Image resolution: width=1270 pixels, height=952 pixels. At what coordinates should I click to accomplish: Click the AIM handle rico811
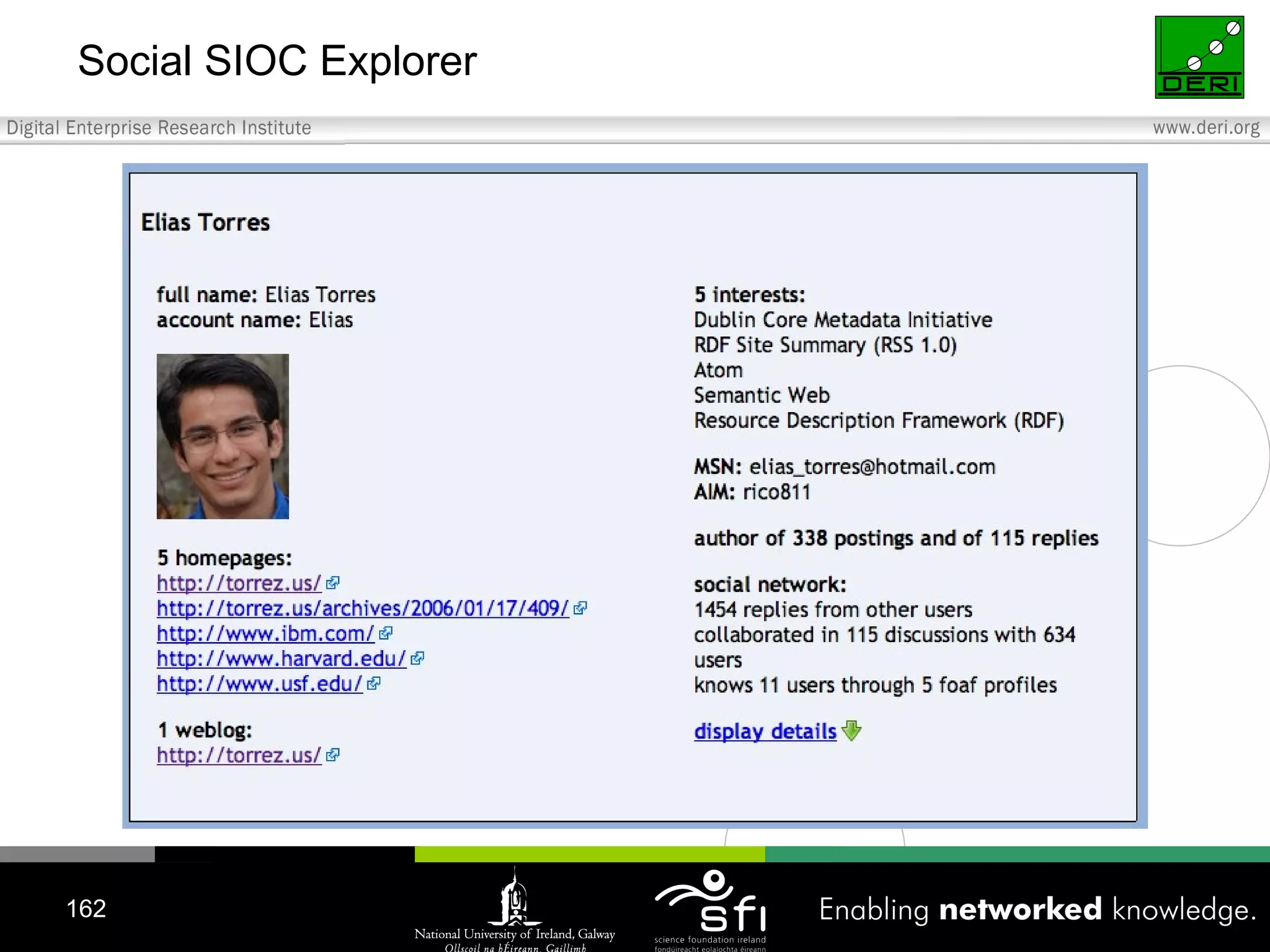pos(776,492)
